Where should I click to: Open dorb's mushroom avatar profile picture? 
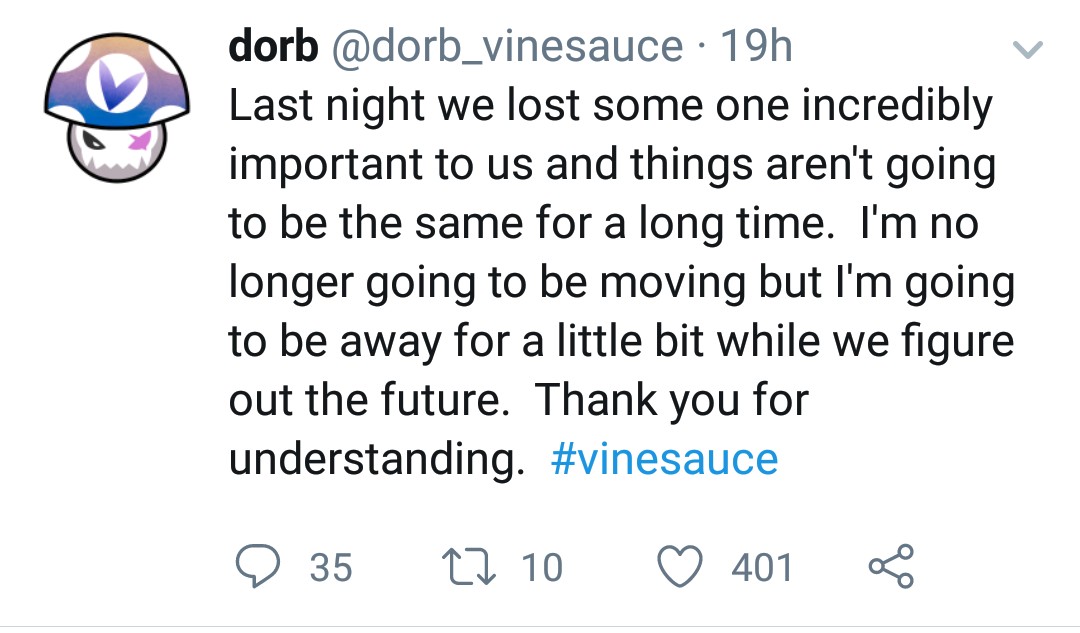pos(117,107)
